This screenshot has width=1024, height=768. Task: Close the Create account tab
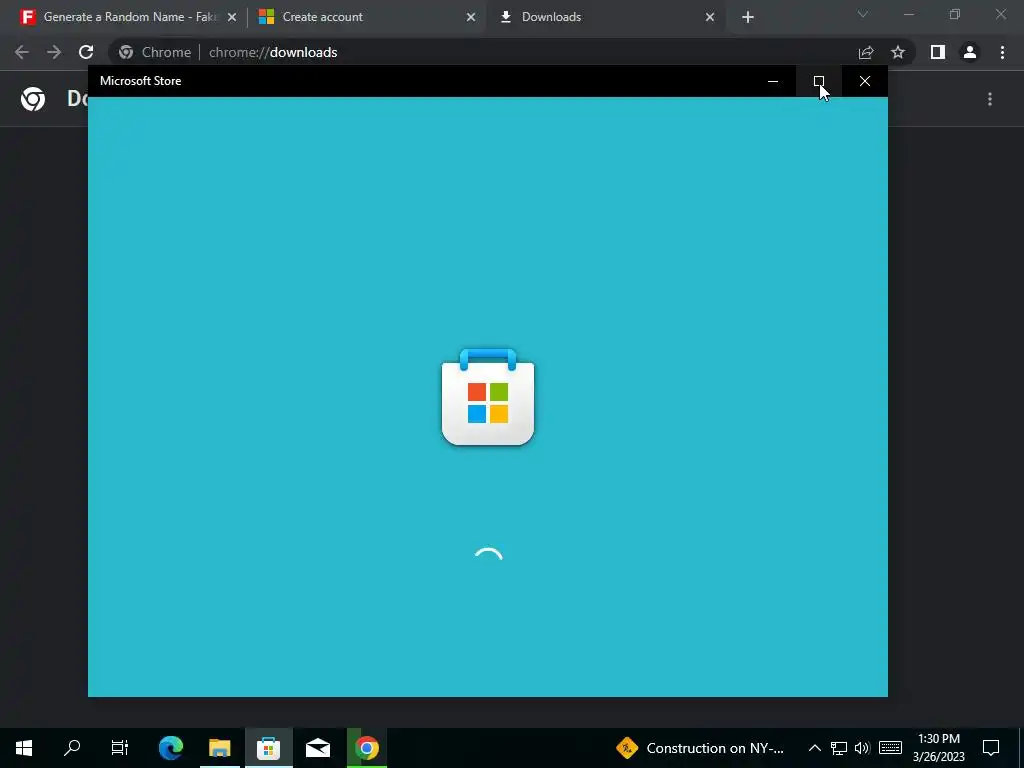(471, 17)
